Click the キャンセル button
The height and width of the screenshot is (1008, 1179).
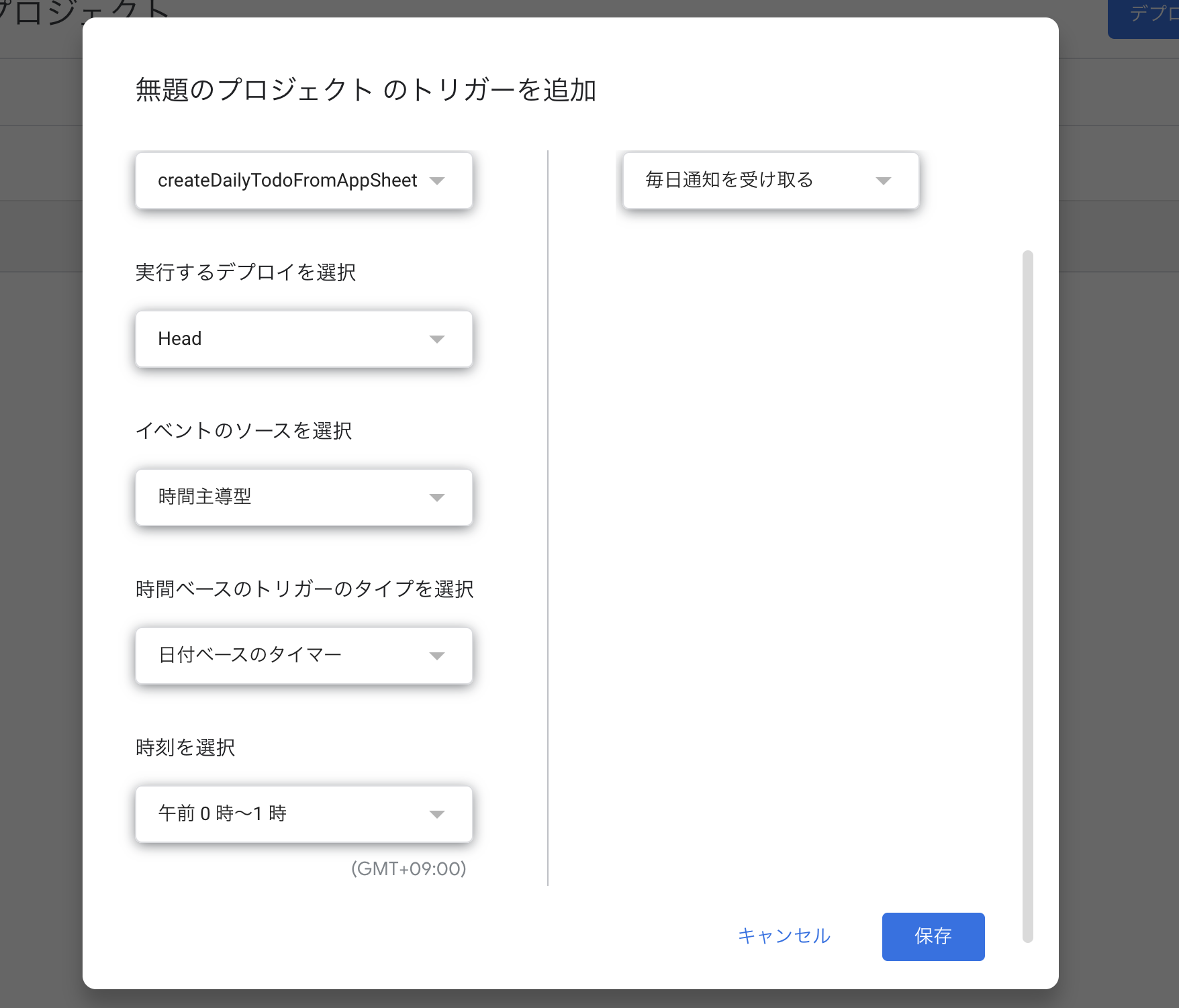pos(784,936)
